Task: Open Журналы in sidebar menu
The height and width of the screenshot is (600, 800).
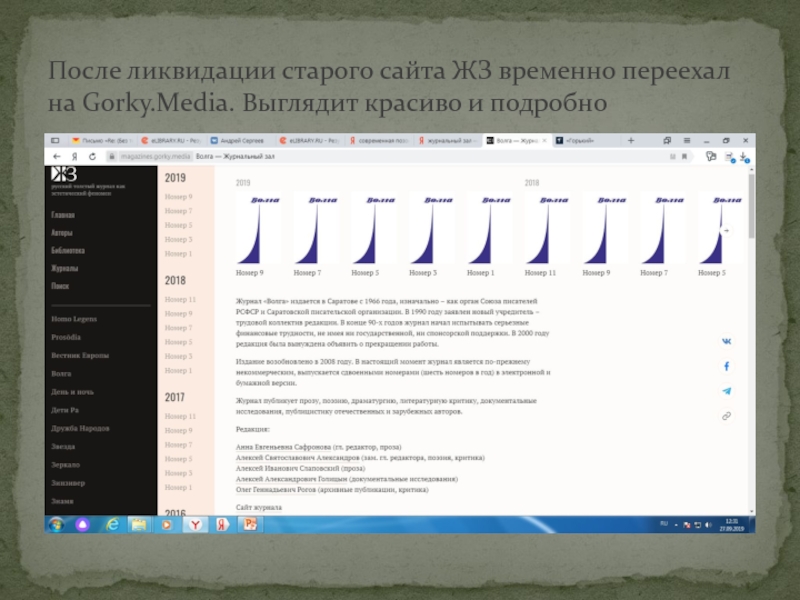Action: (64, 268)
